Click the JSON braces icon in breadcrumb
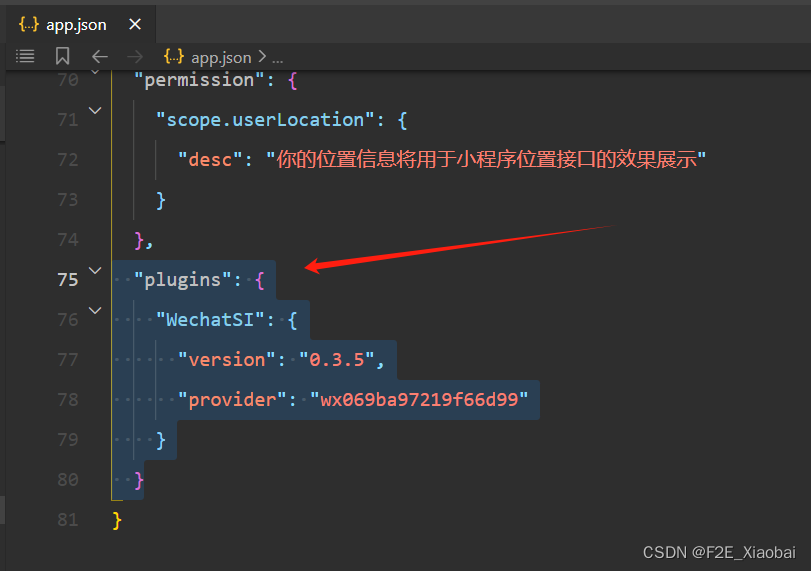 pos(174,56)
